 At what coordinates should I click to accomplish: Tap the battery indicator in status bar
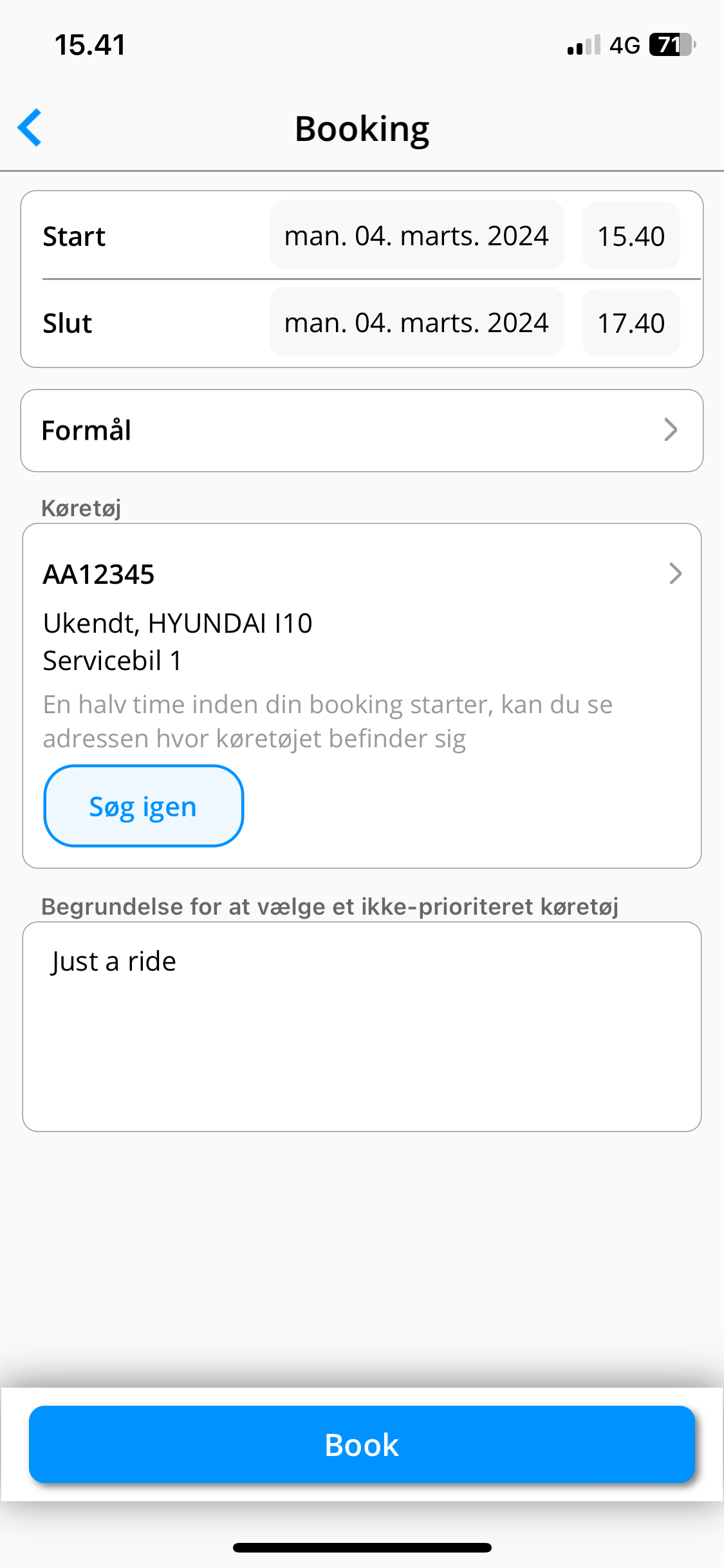pyautogui.click(x=672, y=45)
